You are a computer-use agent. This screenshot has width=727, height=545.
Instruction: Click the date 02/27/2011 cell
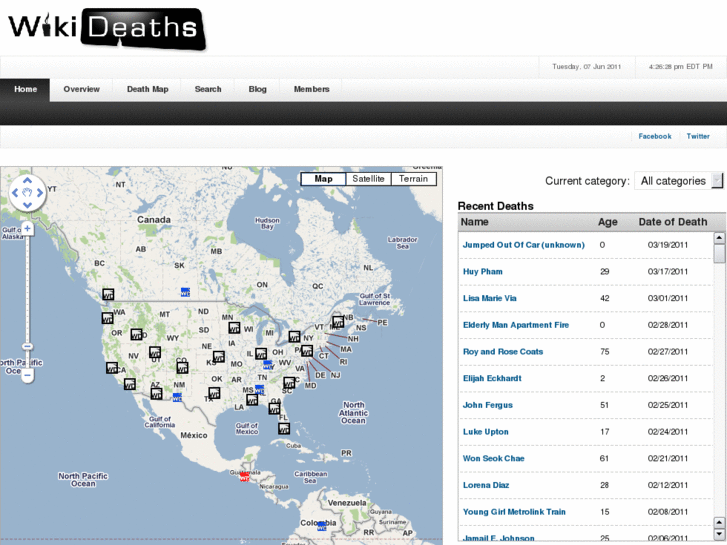pyautogui.click(x=668, y=352)
